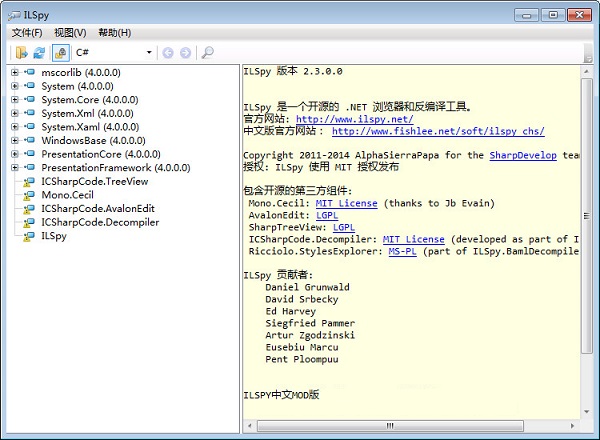This screenshot has height=440, width=600.
Task: Expand the System.Core tree node
Action: tap(14, 100)
